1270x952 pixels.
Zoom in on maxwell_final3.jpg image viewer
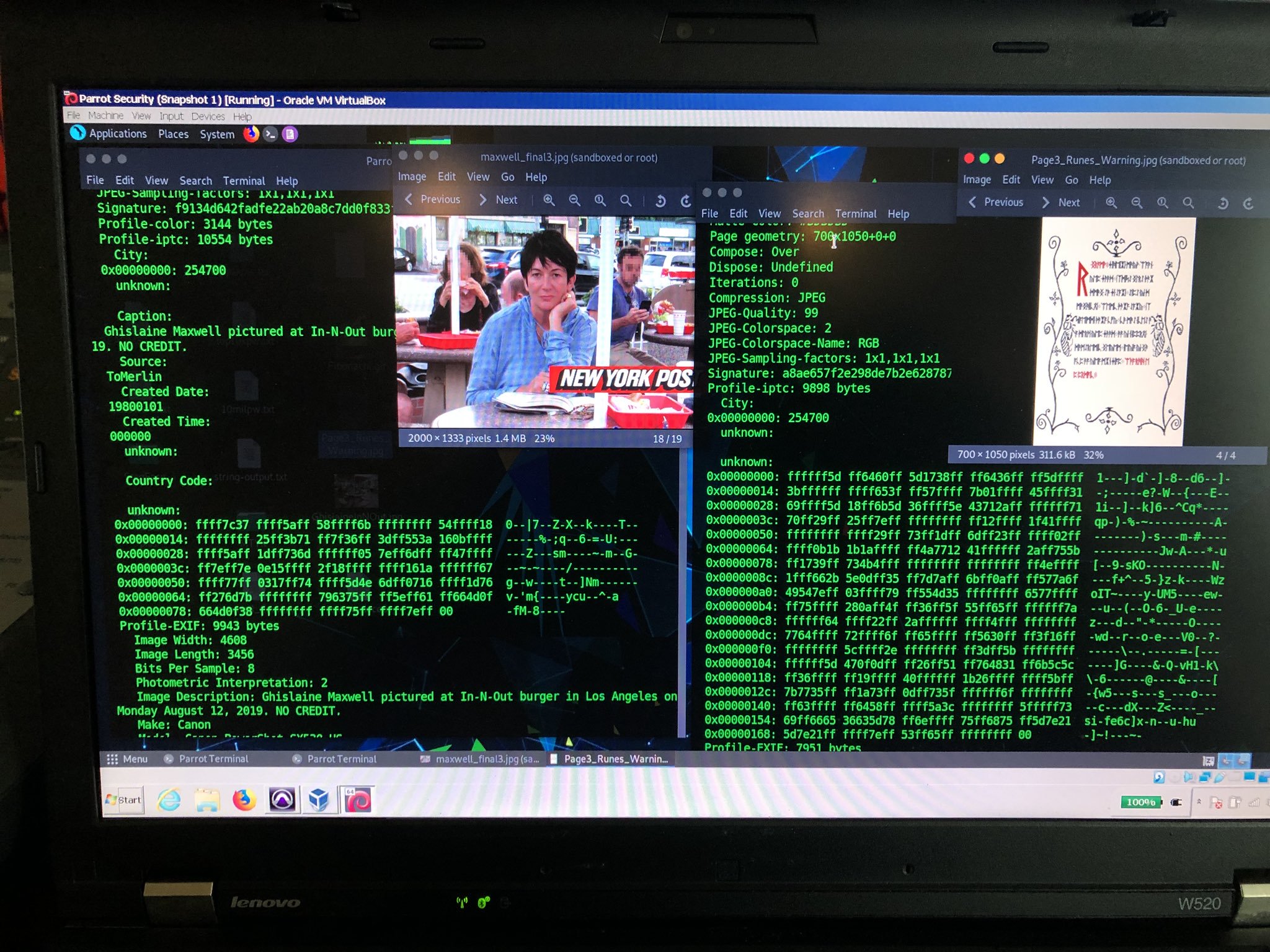[x=549, y=200]
